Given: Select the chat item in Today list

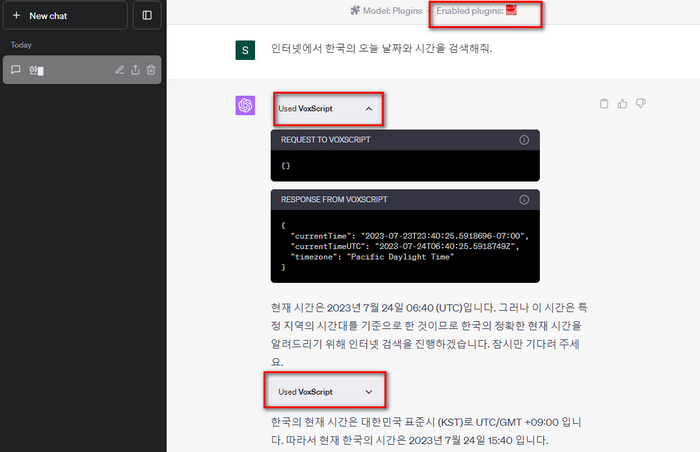Looking at the screenshot, I should 82,70.
